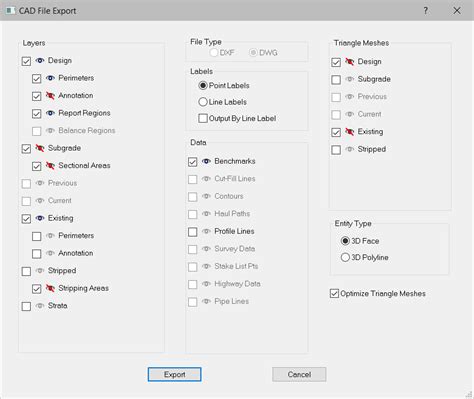Click hidden-eye icon next to Subgrade layer
Screen dimensions: 474x399
coord(40,148)
